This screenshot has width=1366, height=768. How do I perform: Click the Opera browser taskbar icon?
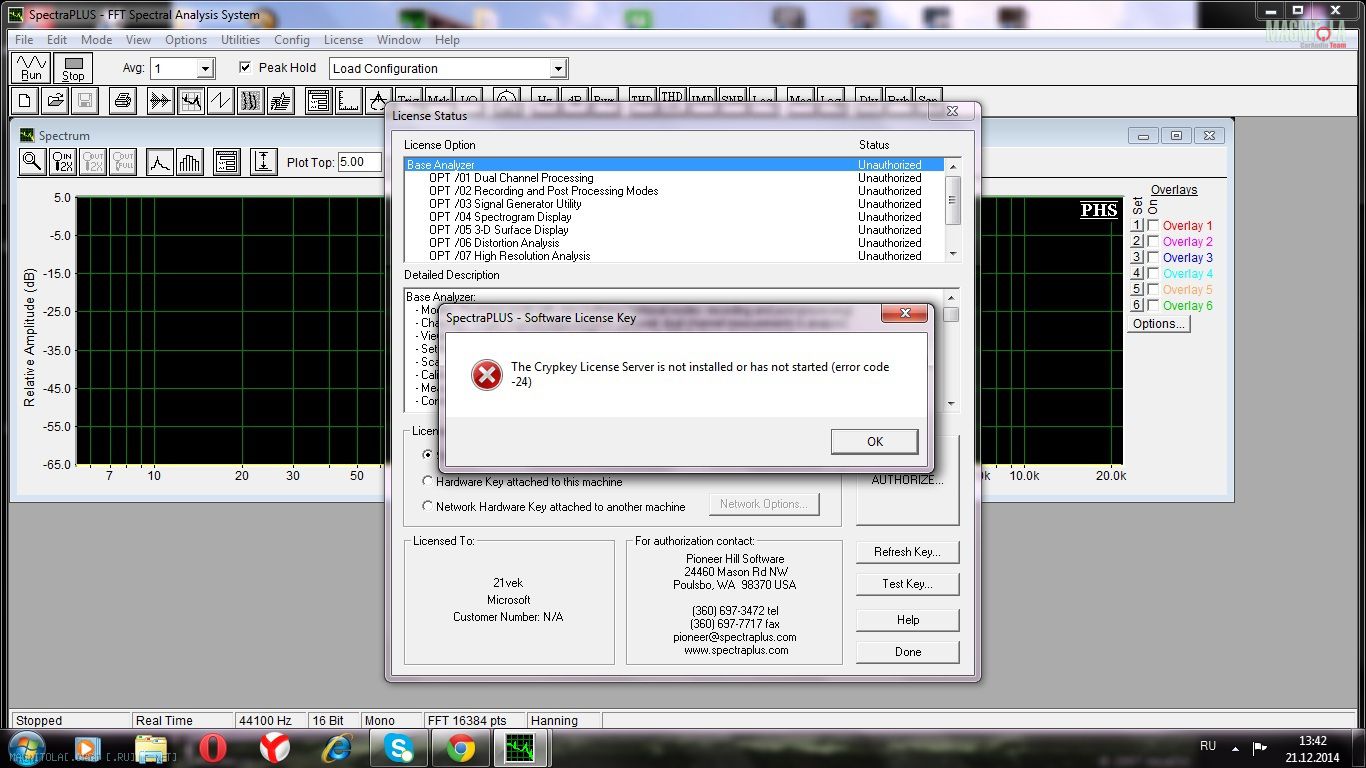[x=212, y=747]
